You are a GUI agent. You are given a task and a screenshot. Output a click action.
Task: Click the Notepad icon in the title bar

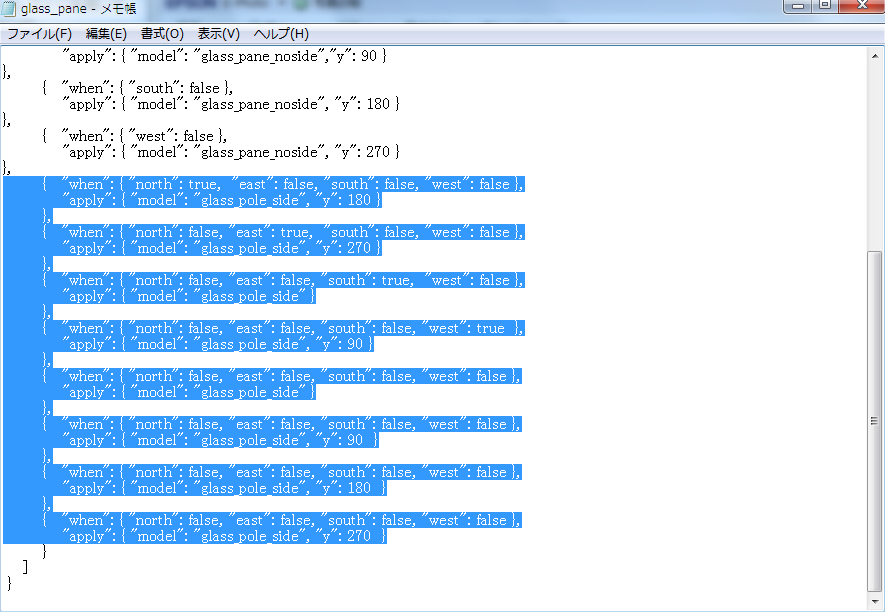point(9,8)
